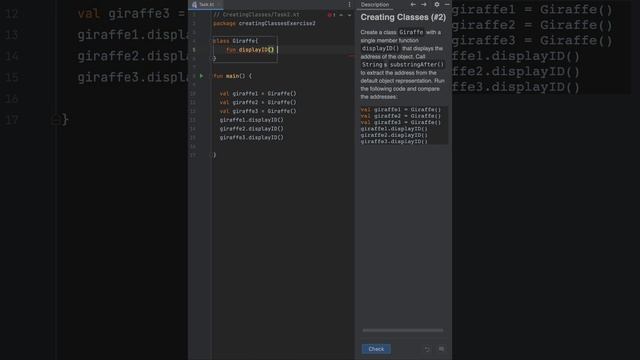Click the '// CreatingClasses/Task1.kt' comment line
Screen dimensions: 640x360
pyautogui.click(x=256, y=15)
